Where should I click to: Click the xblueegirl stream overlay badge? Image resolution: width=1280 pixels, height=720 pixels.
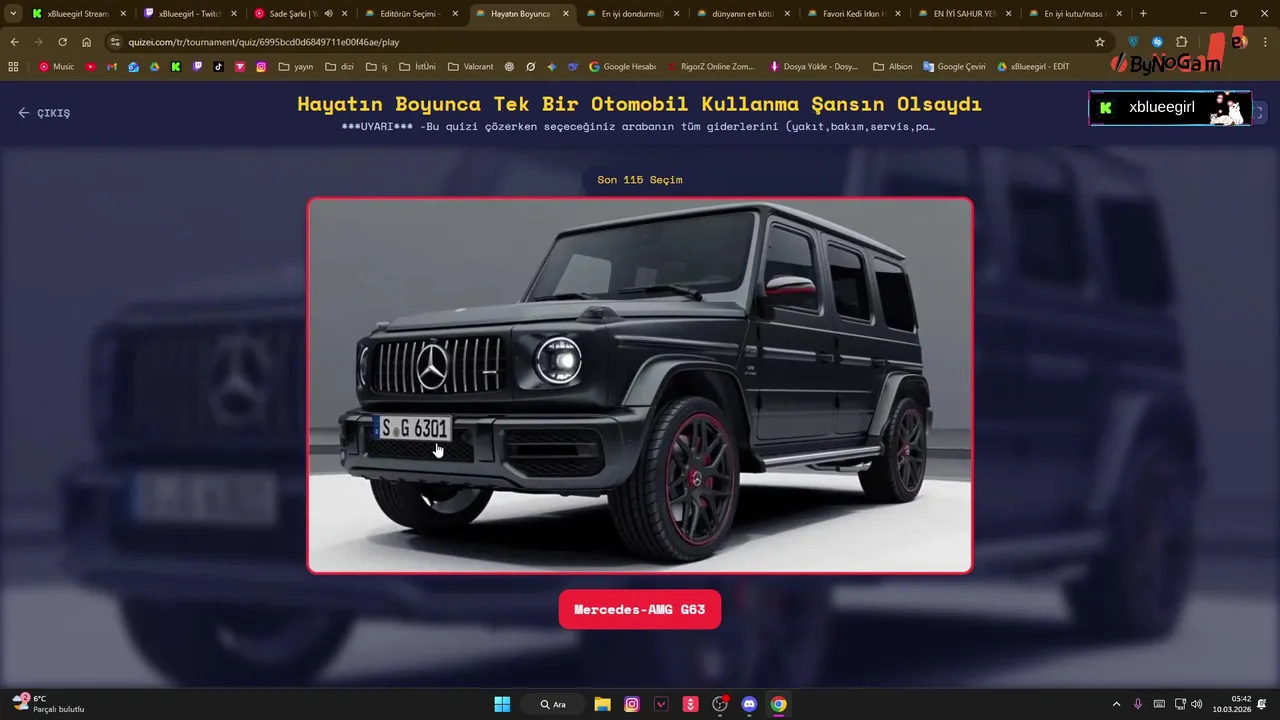[x=1170, y=108]
